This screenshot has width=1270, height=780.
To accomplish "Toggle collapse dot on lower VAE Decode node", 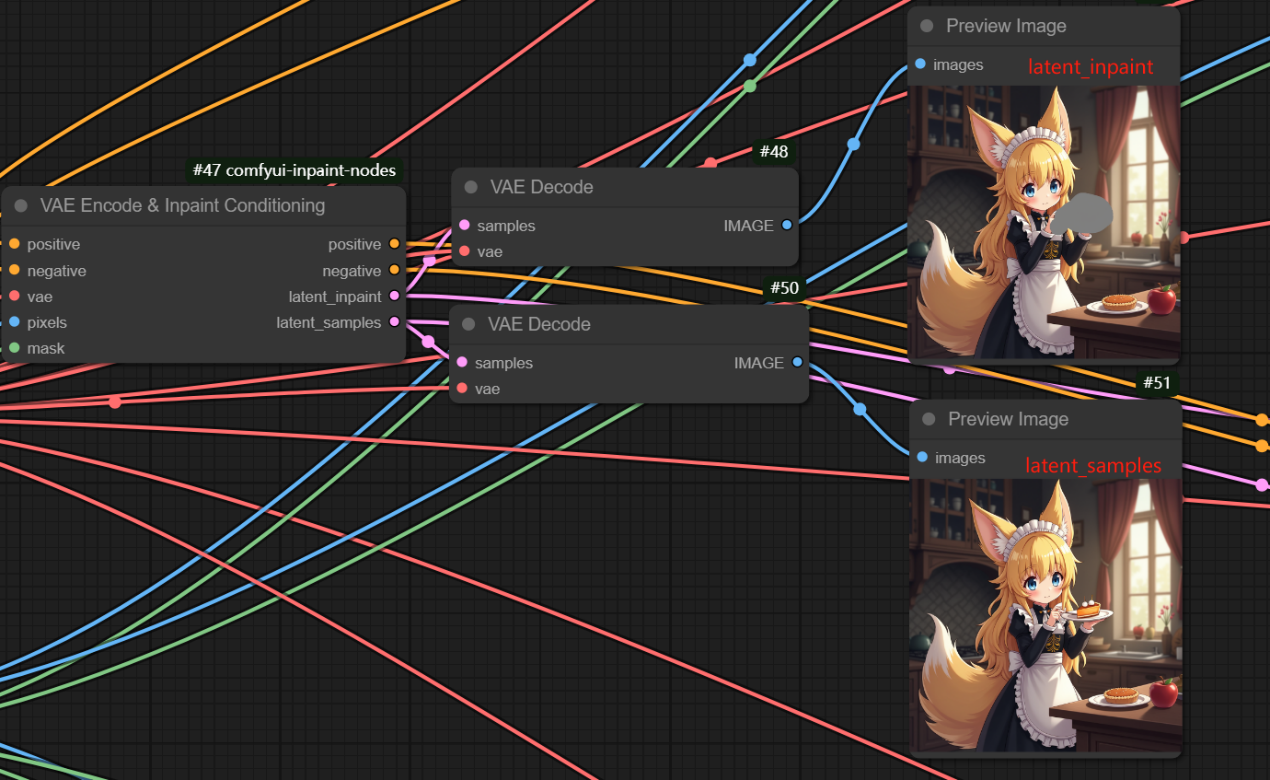I will pos(468,325).
